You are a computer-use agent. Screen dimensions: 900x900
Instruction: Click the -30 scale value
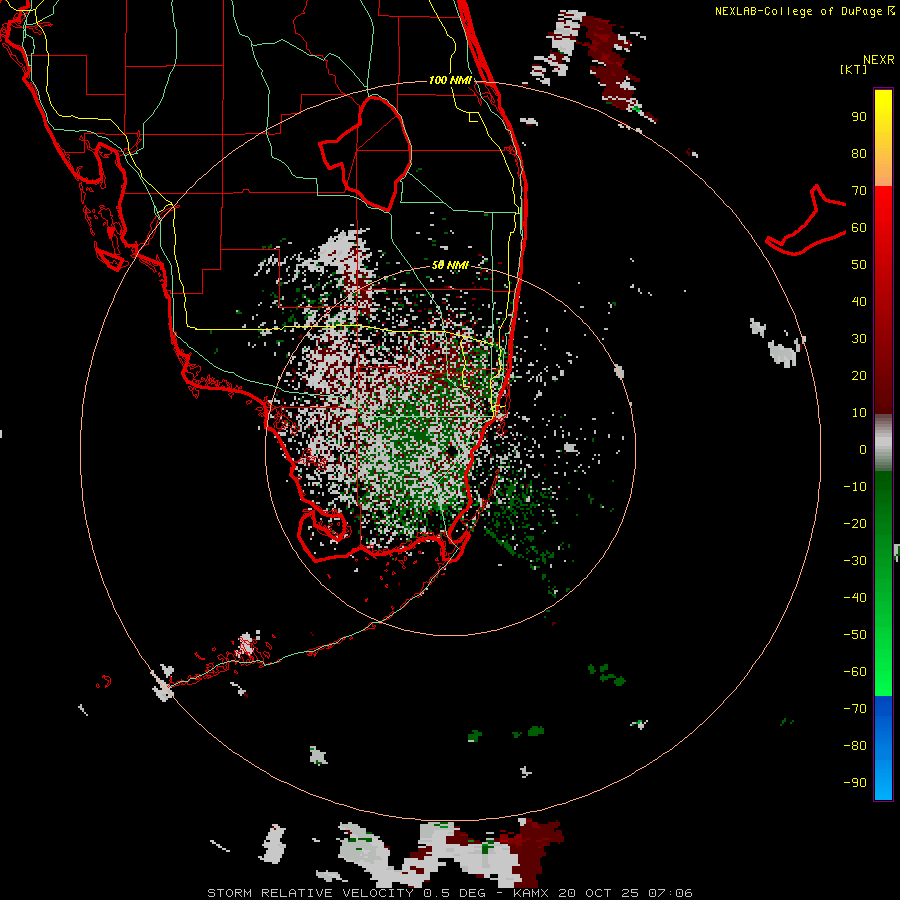[x=855, y=561]
